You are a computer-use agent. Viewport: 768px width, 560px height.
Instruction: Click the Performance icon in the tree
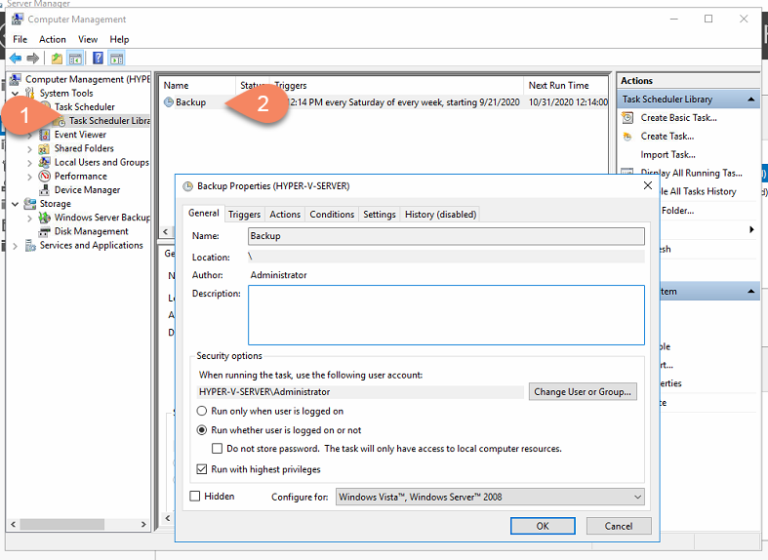coord(45,176)
